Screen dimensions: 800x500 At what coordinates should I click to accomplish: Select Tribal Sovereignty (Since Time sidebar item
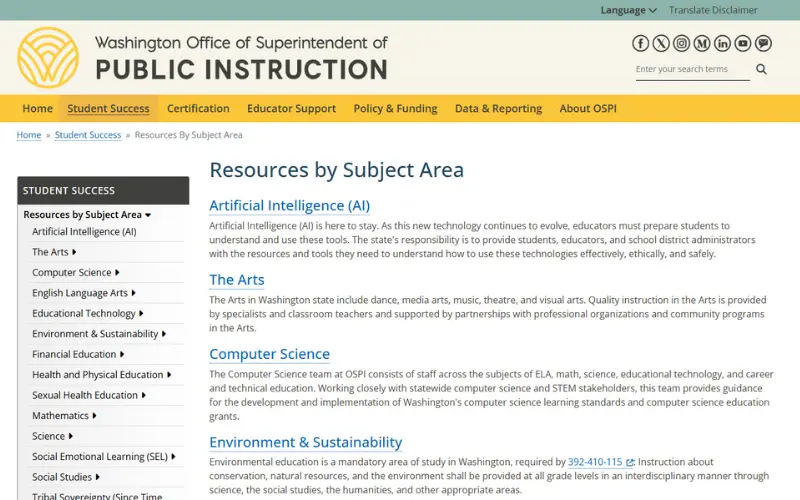tap(97, 495)
